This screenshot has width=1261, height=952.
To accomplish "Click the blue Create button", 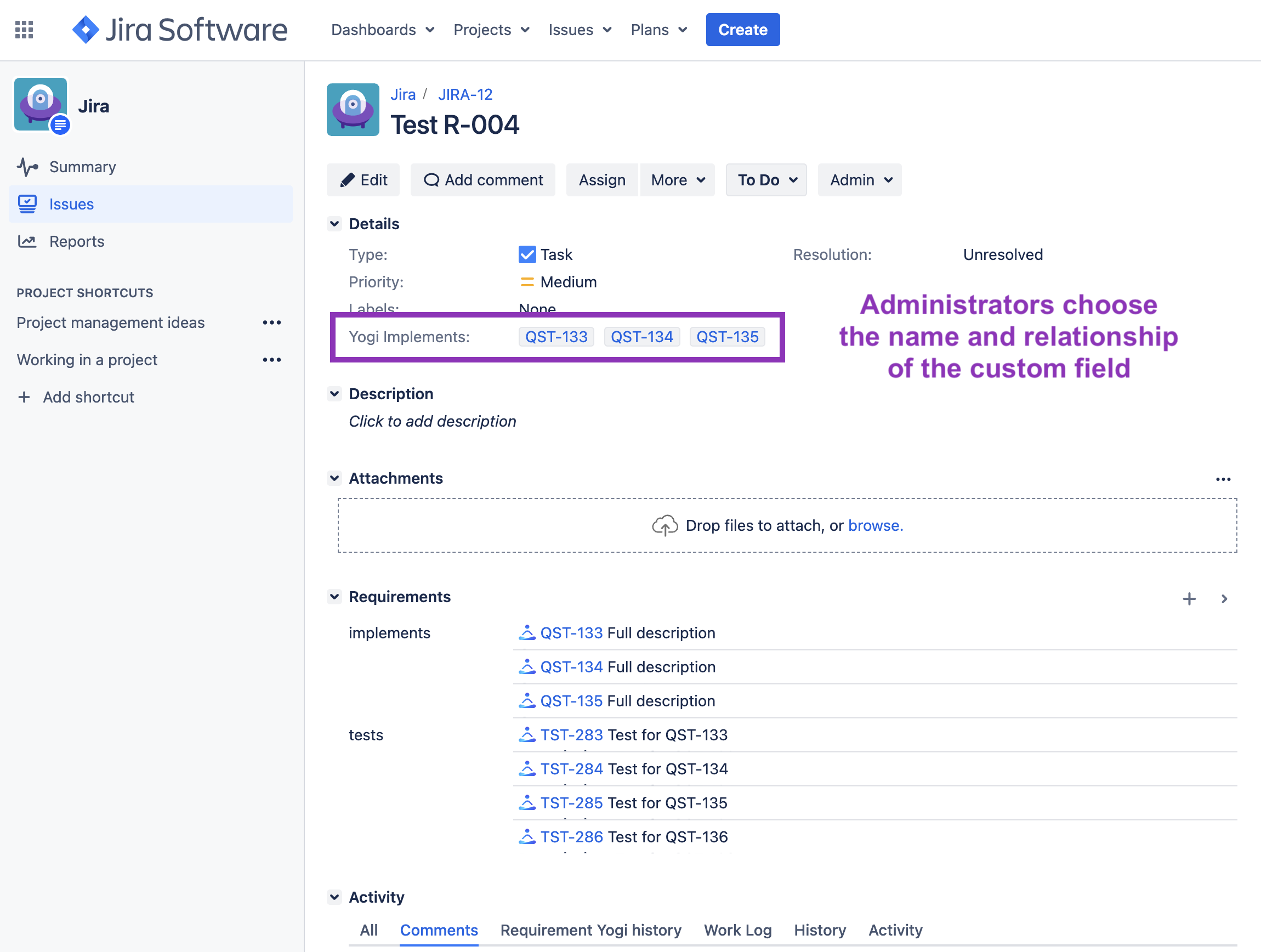I will coord(742,30).
